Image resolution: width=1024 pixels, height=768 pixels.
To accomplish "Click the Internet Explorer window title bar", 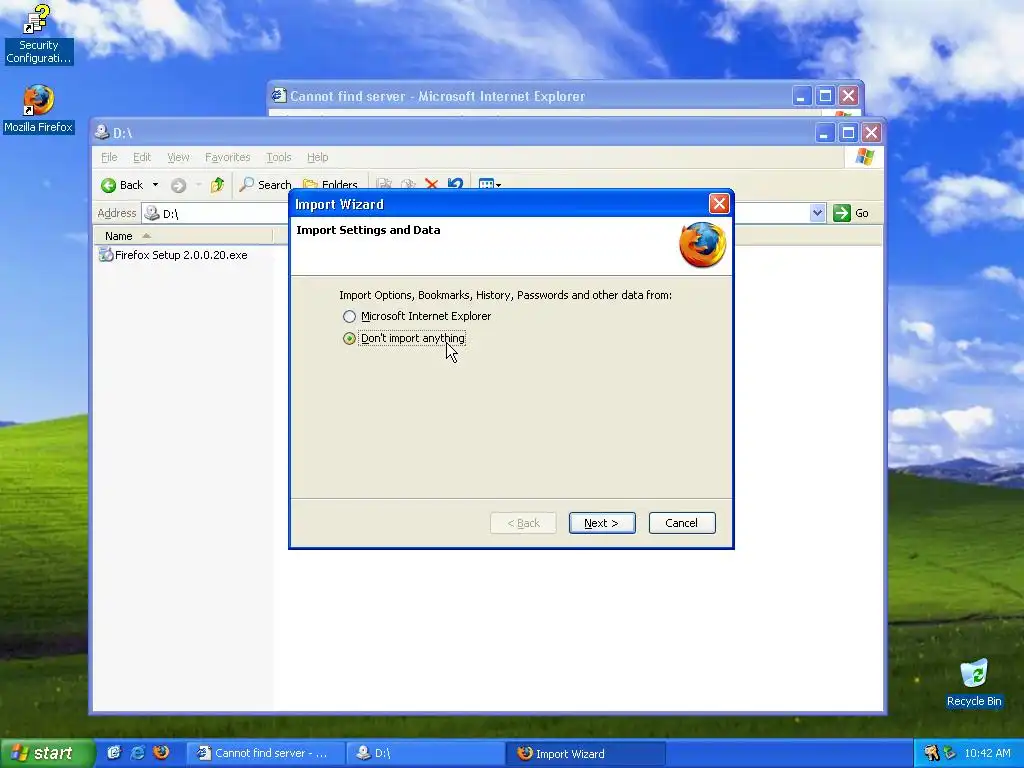I will pyautogui.click(x=529, y=96).
